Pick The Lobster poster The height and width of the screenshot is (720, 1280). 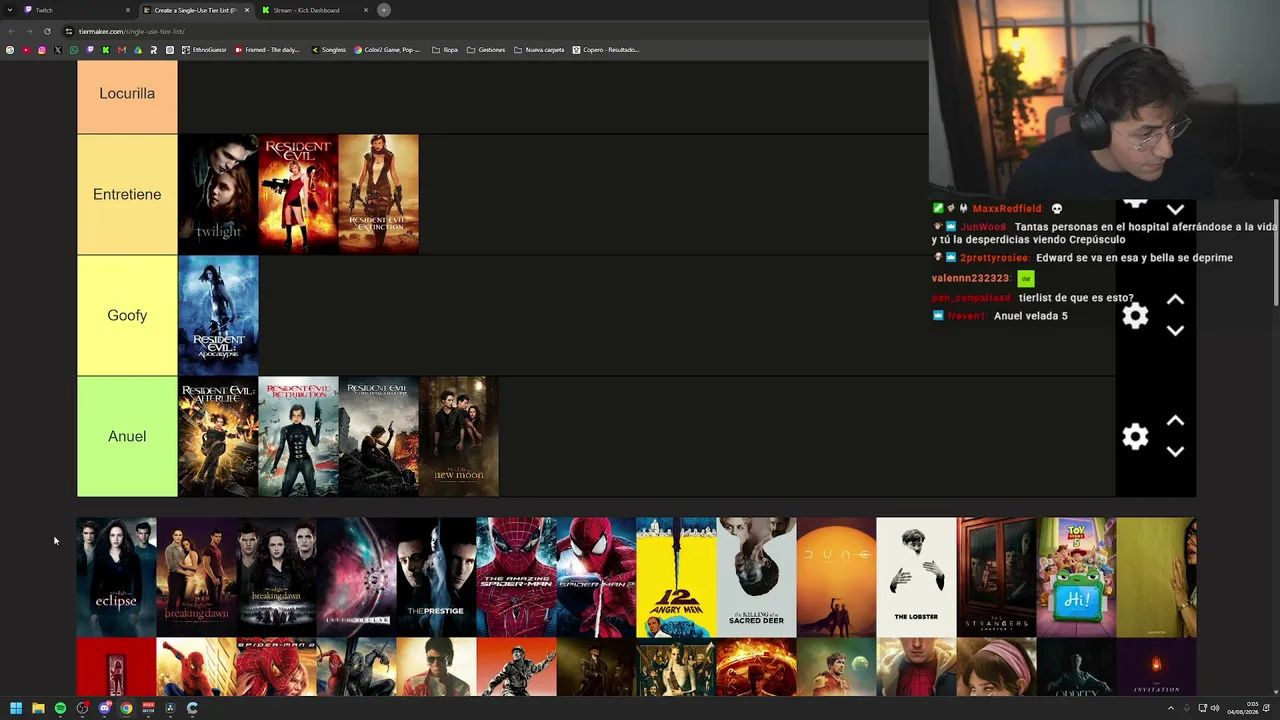click(x=916, y=577)
